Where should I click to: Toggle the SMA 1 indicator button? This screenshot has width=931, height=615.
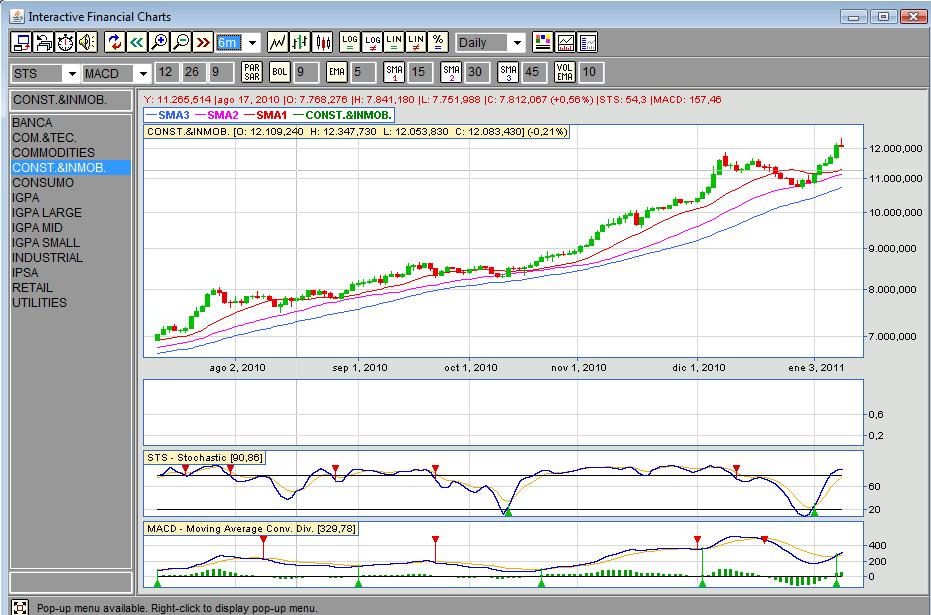(x=395, y=72)
